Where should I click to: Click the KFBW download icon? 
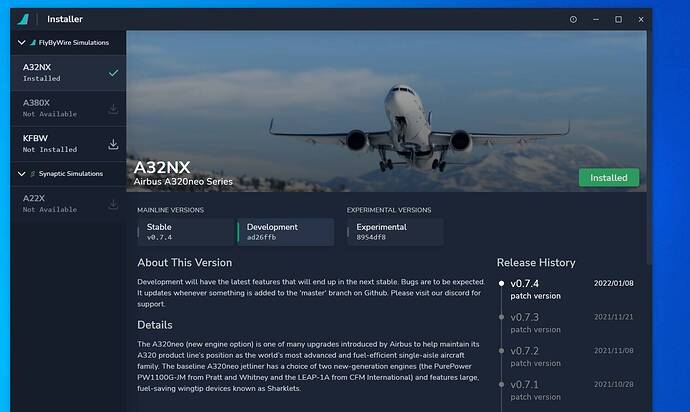[113, 144]
